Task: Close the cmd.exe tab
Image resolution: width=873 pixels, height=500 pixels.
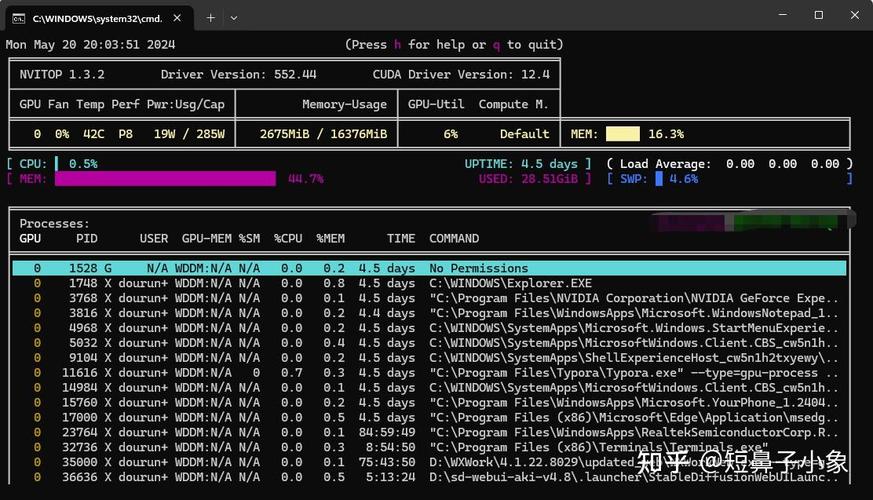Action: [178, 18]
